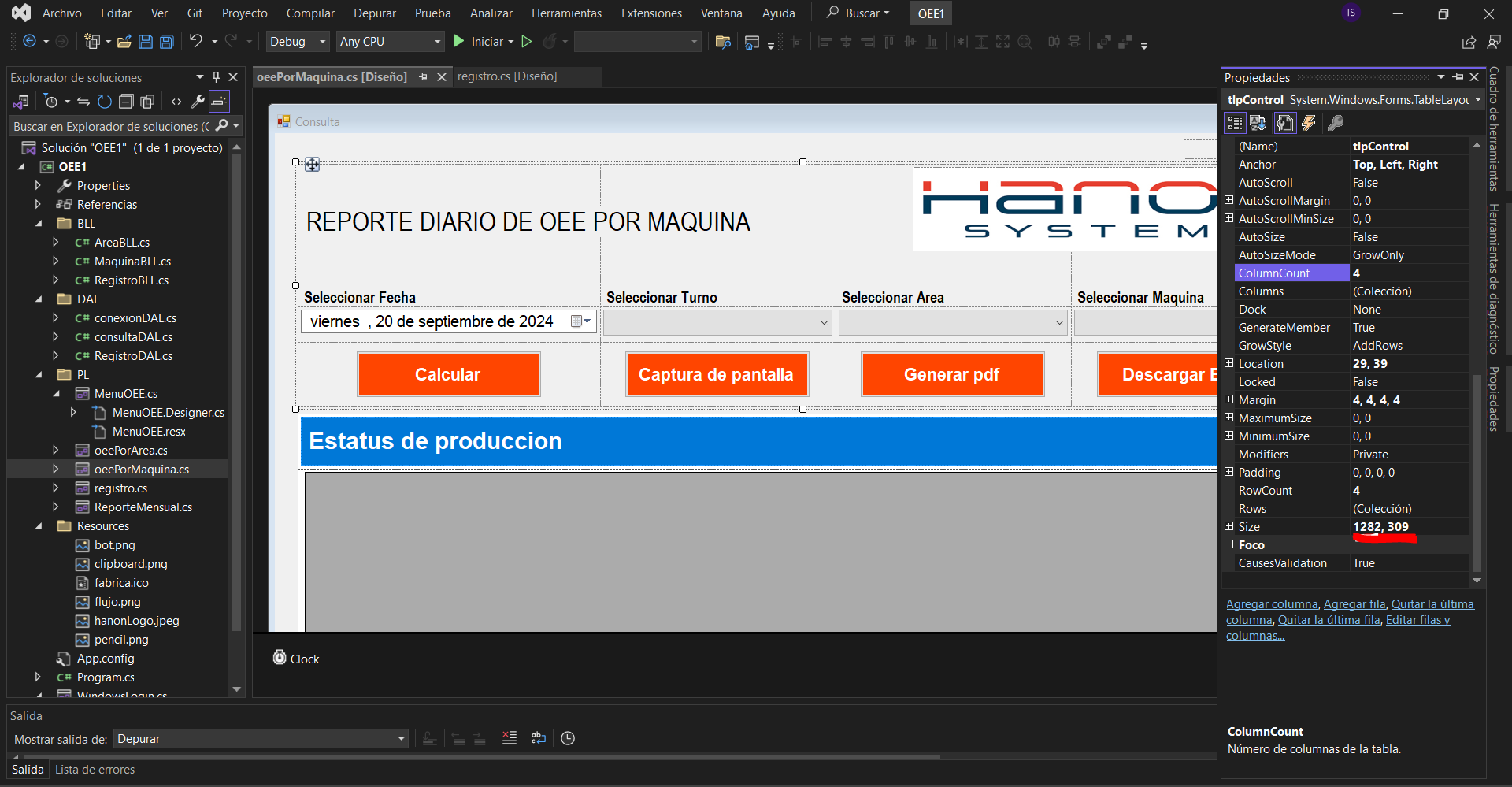The height and width of the screenshot is (787, 1512).
Task: Click the Generar pdf button
Action: pyautogui.click(x=952, y=374)
